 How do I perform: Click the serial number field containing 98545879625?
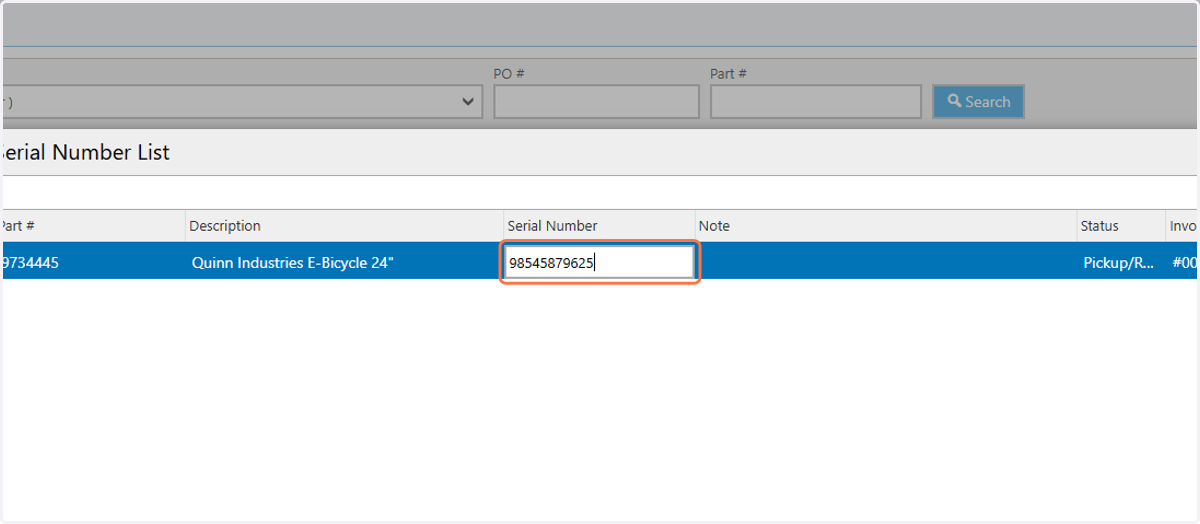(599, 263)
